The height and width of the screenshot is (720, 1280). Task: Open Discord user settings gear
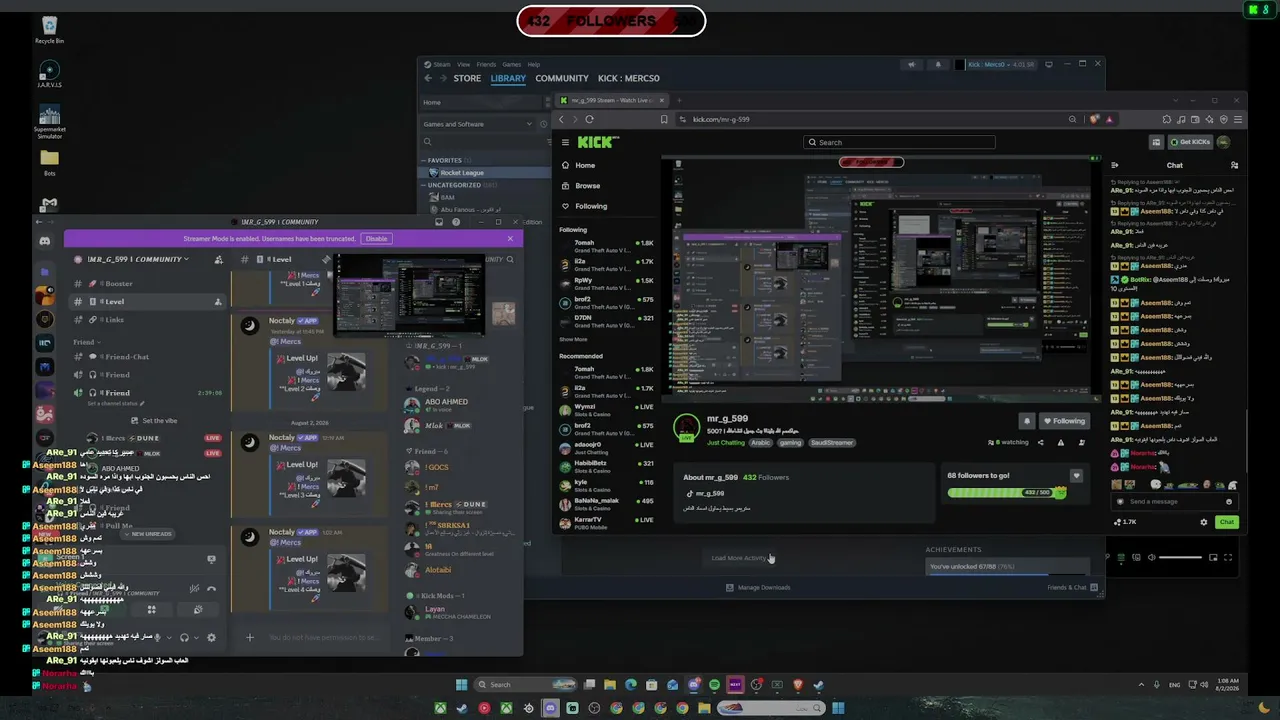pyautogui.click(x=211, y=638)
